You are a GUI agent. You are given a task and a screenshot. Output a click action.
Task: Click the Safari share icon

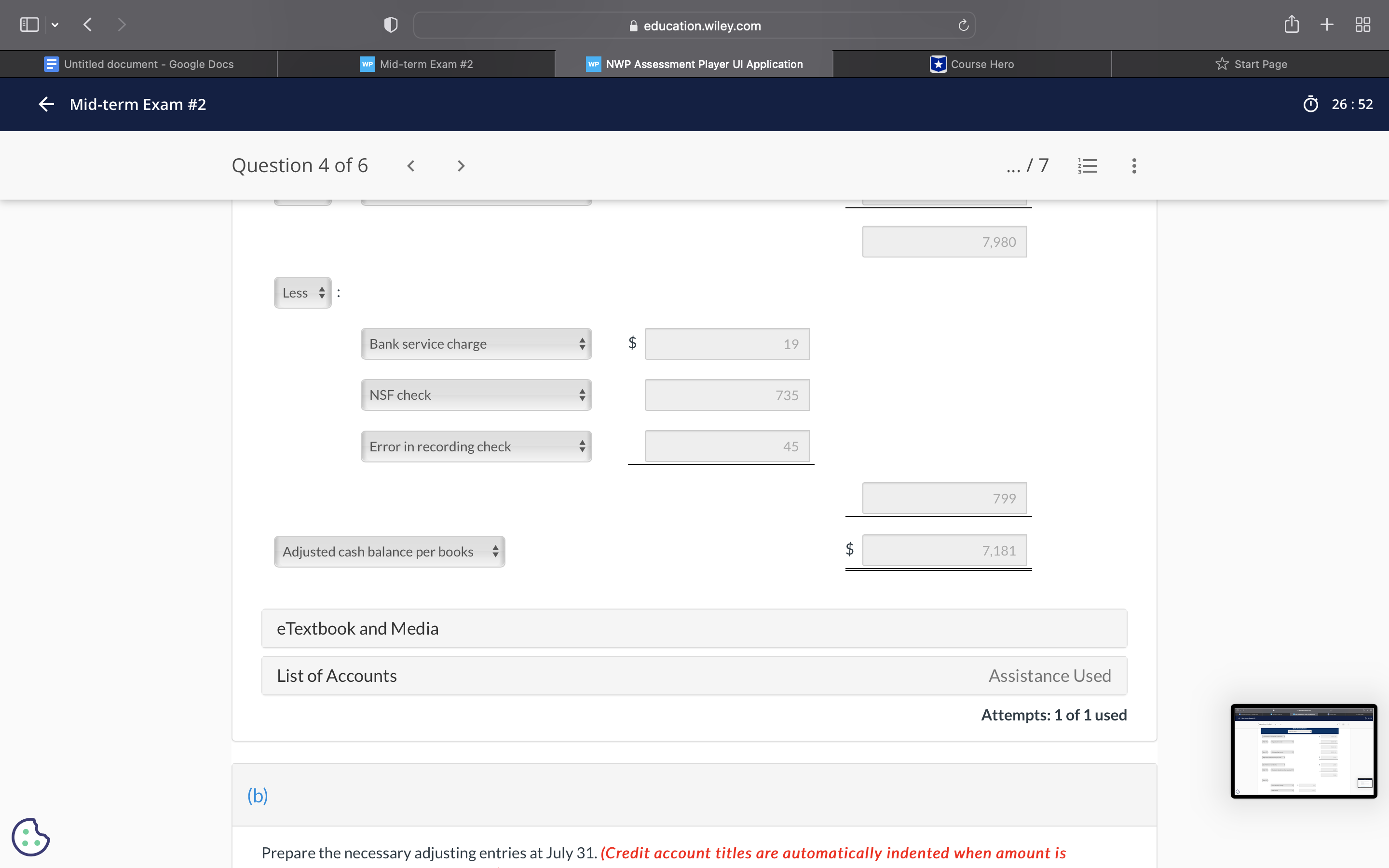[1292, 25]
